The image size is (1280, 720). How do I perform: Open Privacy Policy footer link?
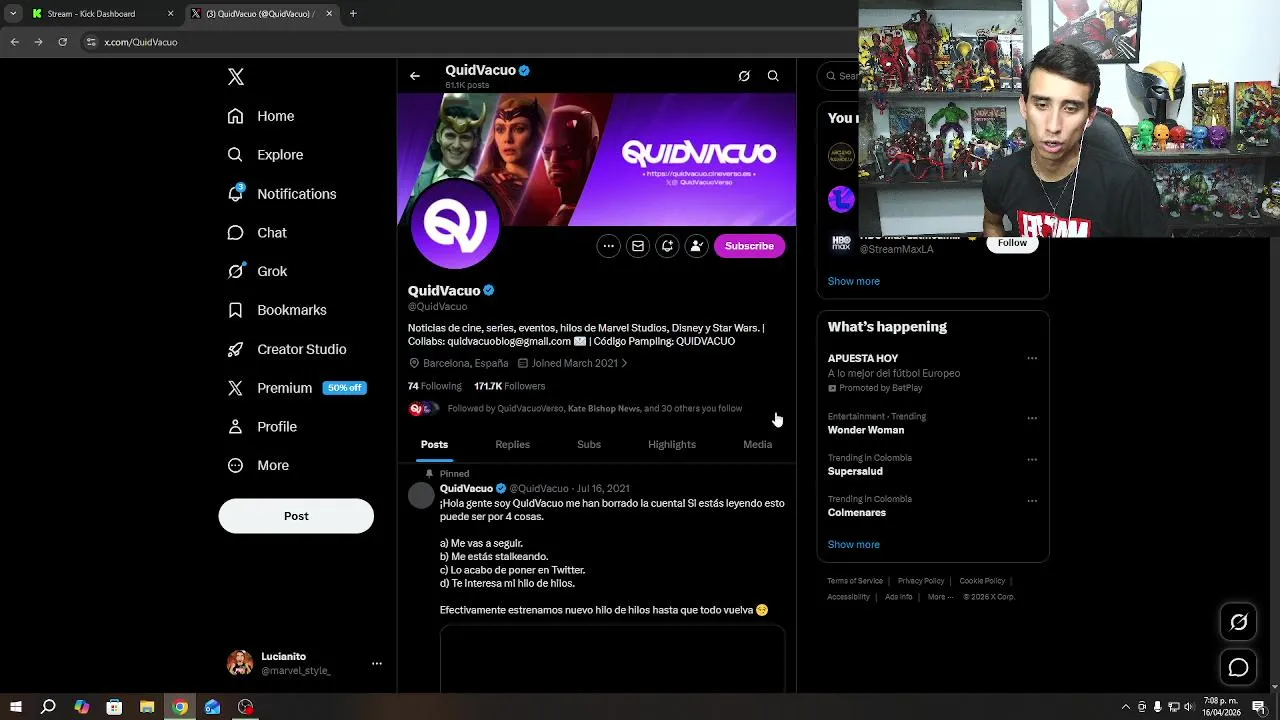tap(921, 581)
